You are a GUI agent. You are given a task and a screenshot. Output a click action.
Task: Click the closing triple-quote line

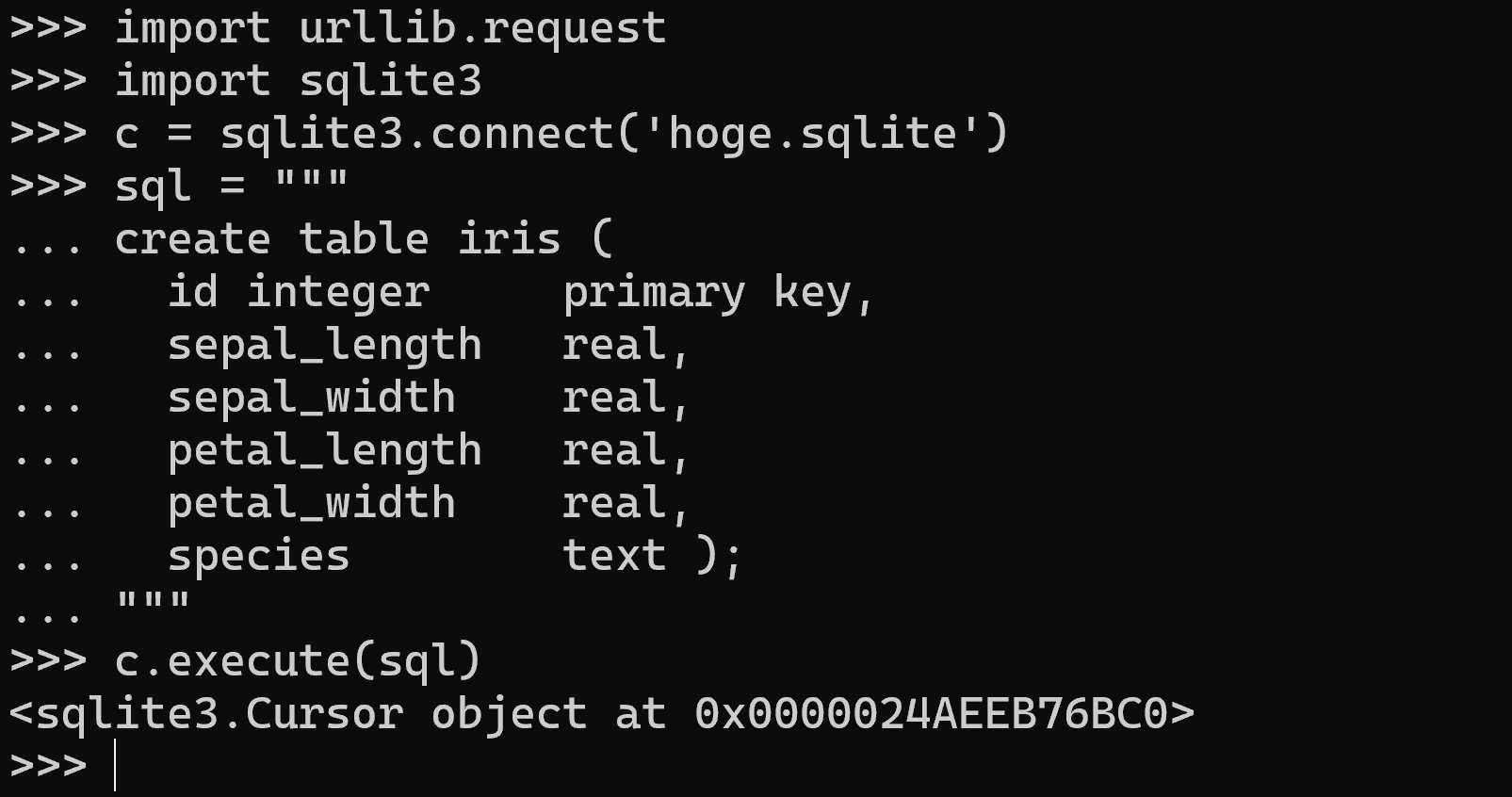point(153,605)
